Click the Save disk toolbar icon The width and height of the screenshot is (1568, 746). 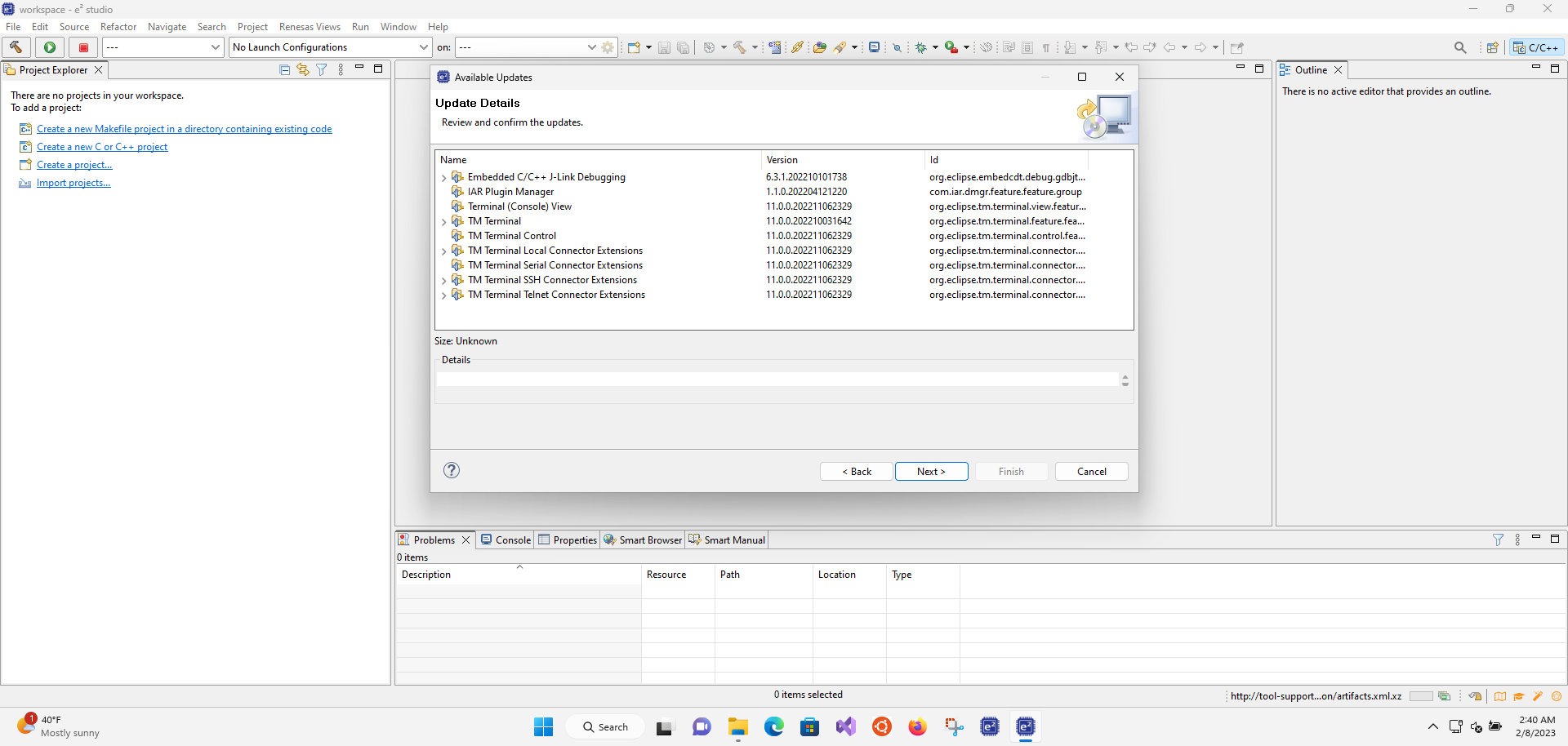tap(664, 47)
